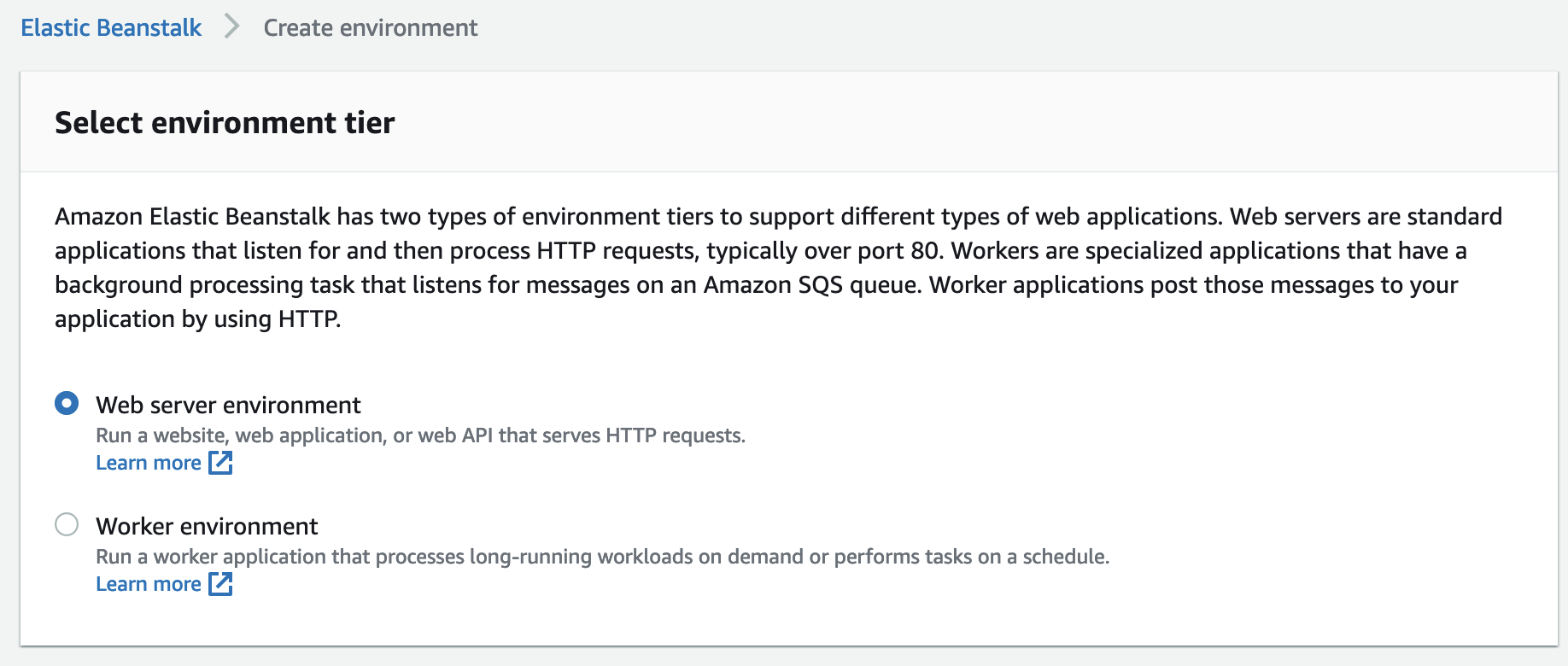Image resolution: width=1568 pixels, height=666 pixels.
Task: Click the line starting 'applications that listen for'
Action: tap(760, 251)
